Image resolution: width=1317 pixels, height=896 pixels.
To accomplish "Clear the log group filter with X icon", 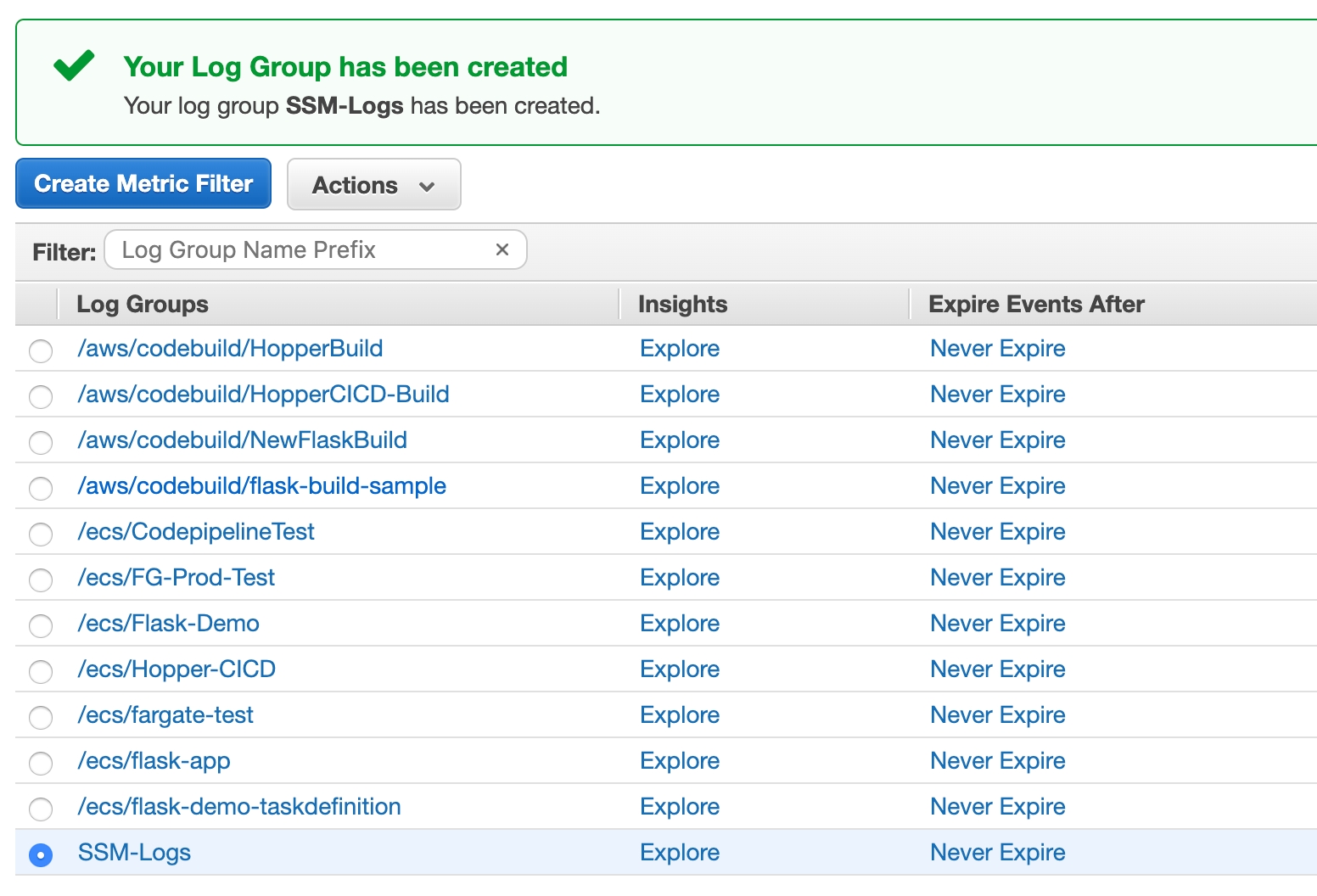I will pyautogui.click(x=502, y=249).
